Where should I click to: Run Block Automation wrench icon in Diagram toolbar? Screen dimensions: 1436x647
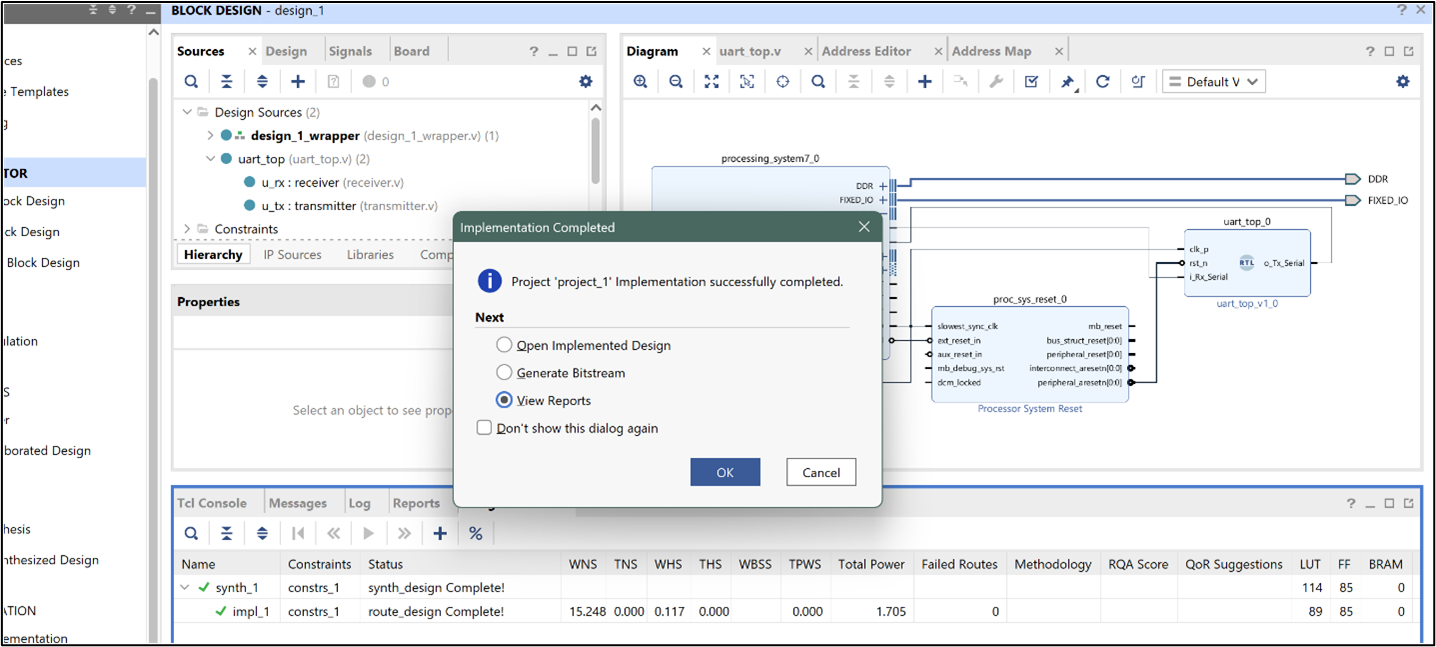pos(994,81)
